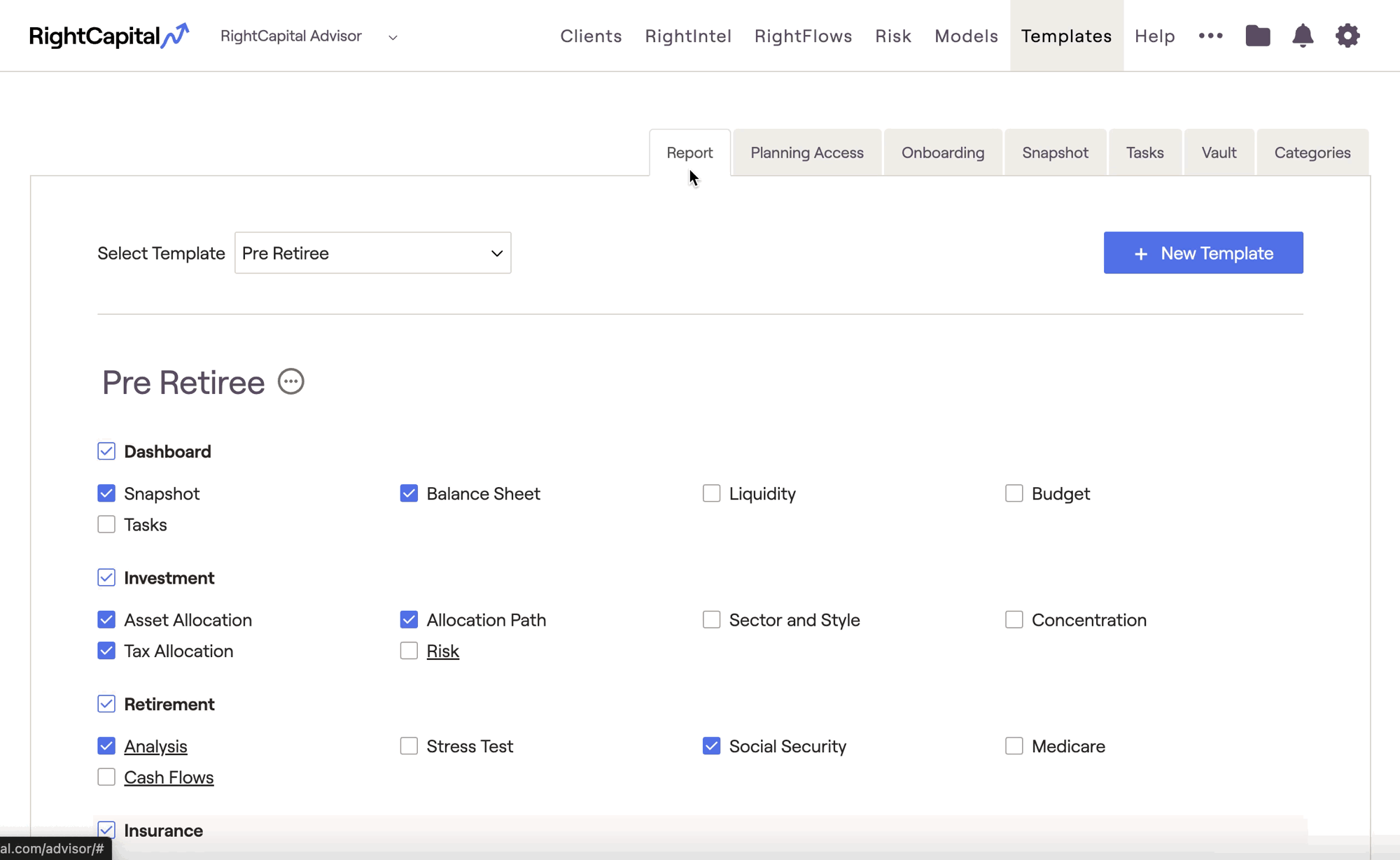Screen dimensions: 1400x860
Task: Switch to the Snapshot tab
Action: pos(1055,153)
